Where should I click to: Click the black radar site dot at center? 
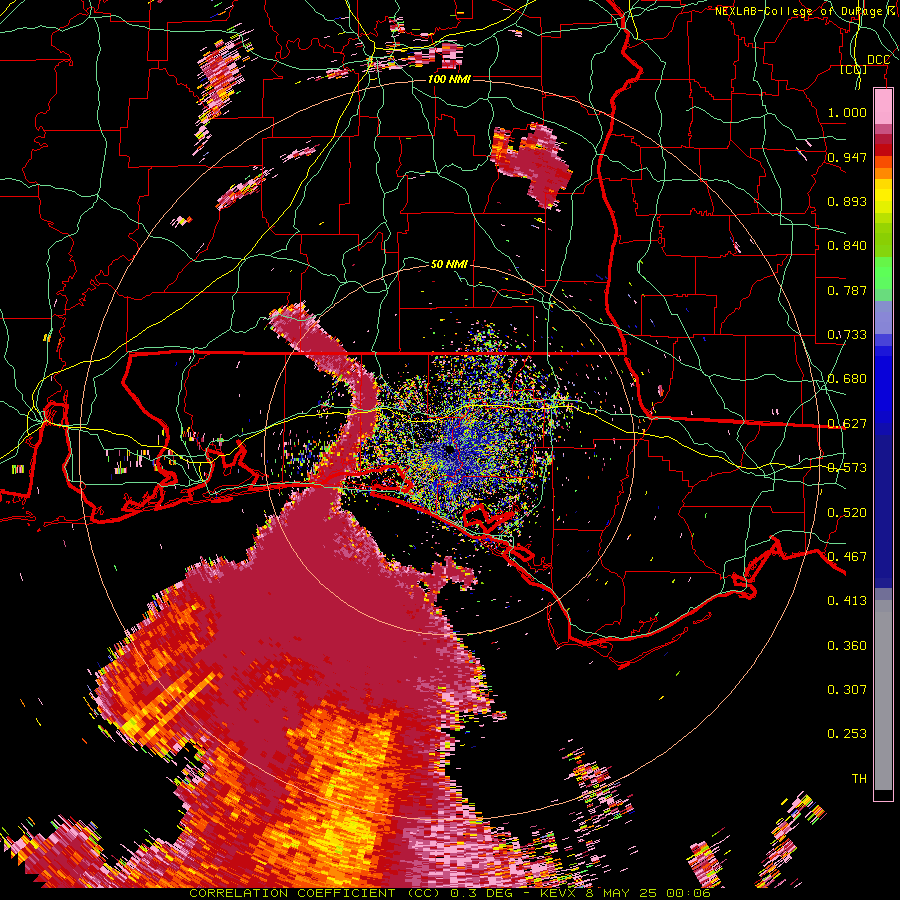449,449
